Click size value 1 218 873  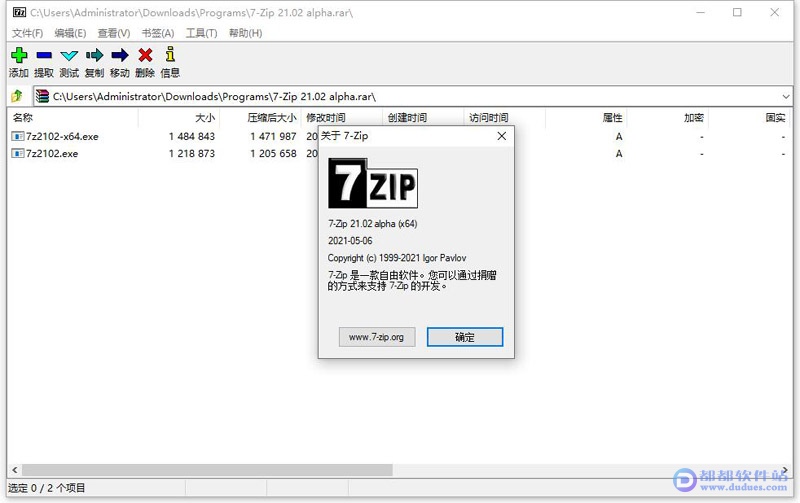[x=192, y=153]
